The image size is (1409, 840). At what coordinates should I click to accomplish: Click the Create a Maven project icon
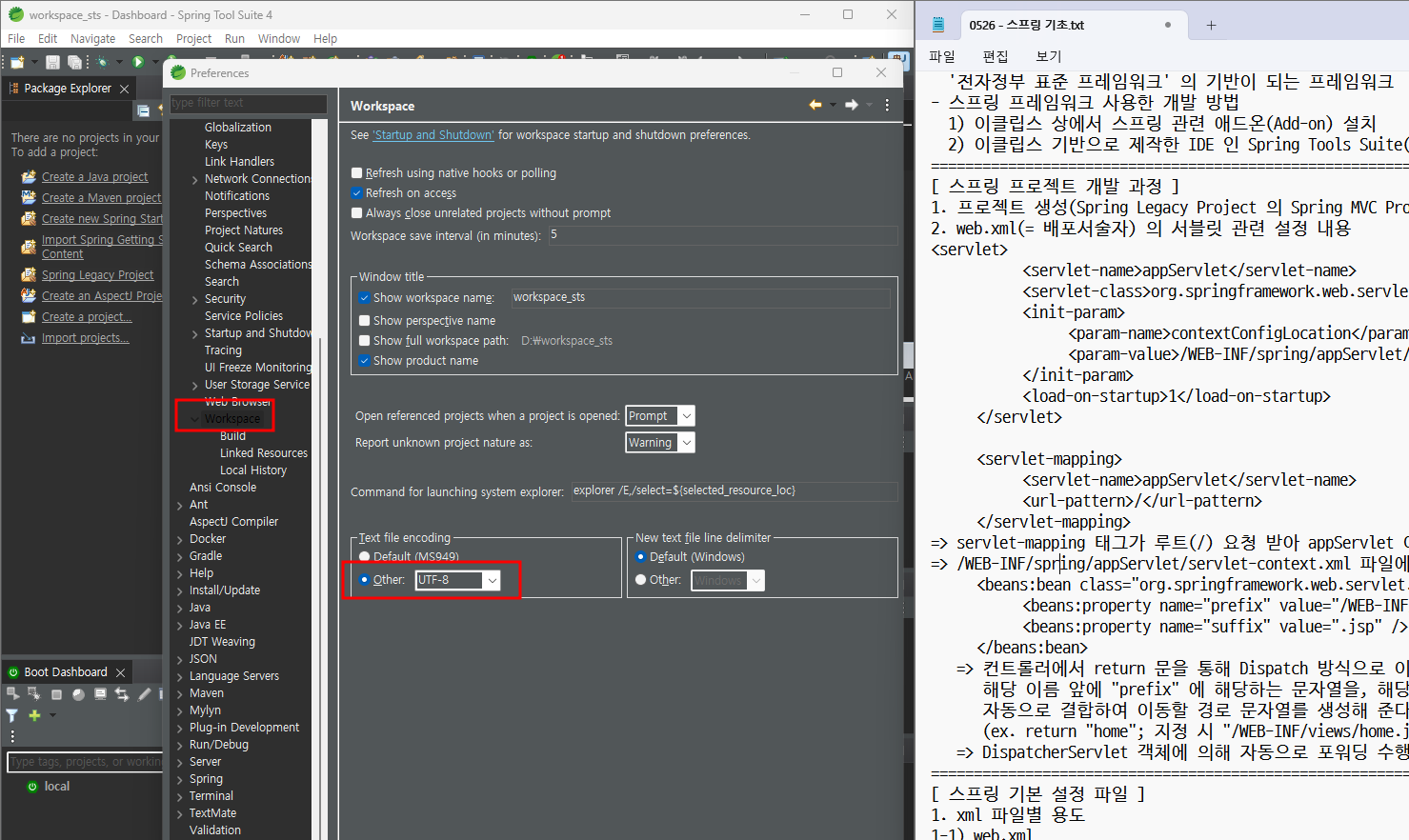(x=29, y=197)
